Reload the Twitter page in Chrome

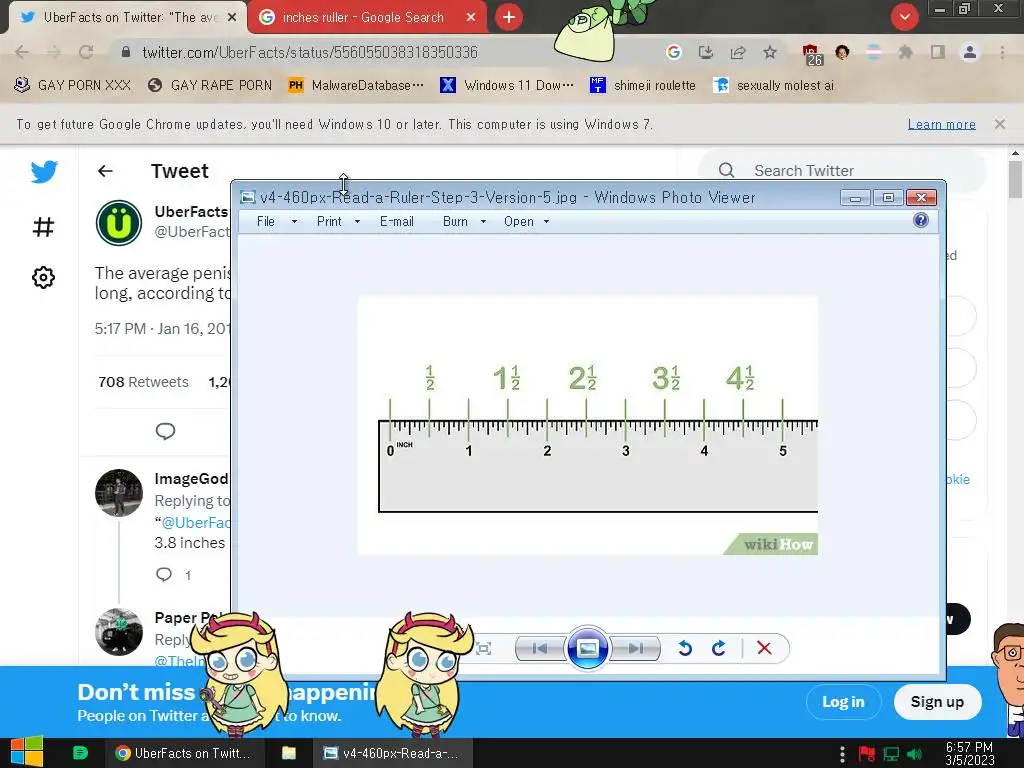pos(86,52)
